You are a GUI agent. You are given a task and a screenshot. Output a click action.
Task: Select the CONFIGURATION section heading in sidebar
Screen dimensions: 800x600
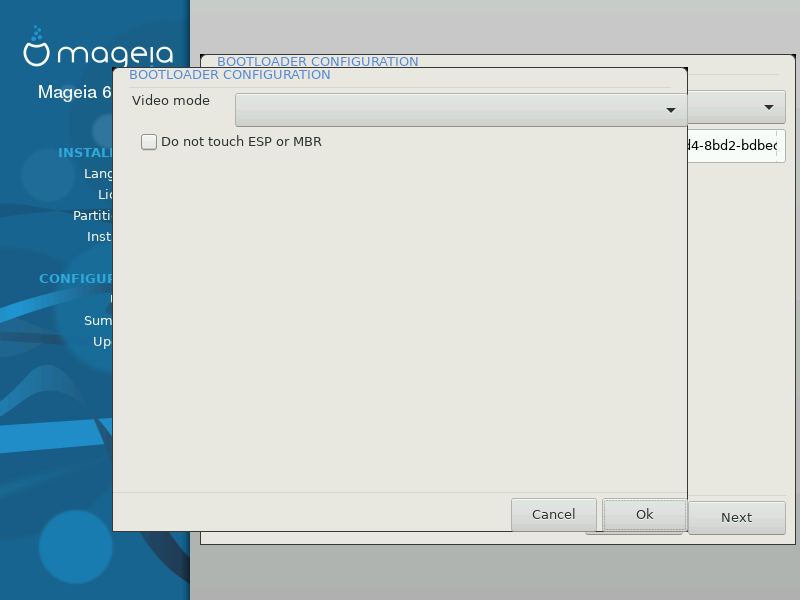point(76,279)
